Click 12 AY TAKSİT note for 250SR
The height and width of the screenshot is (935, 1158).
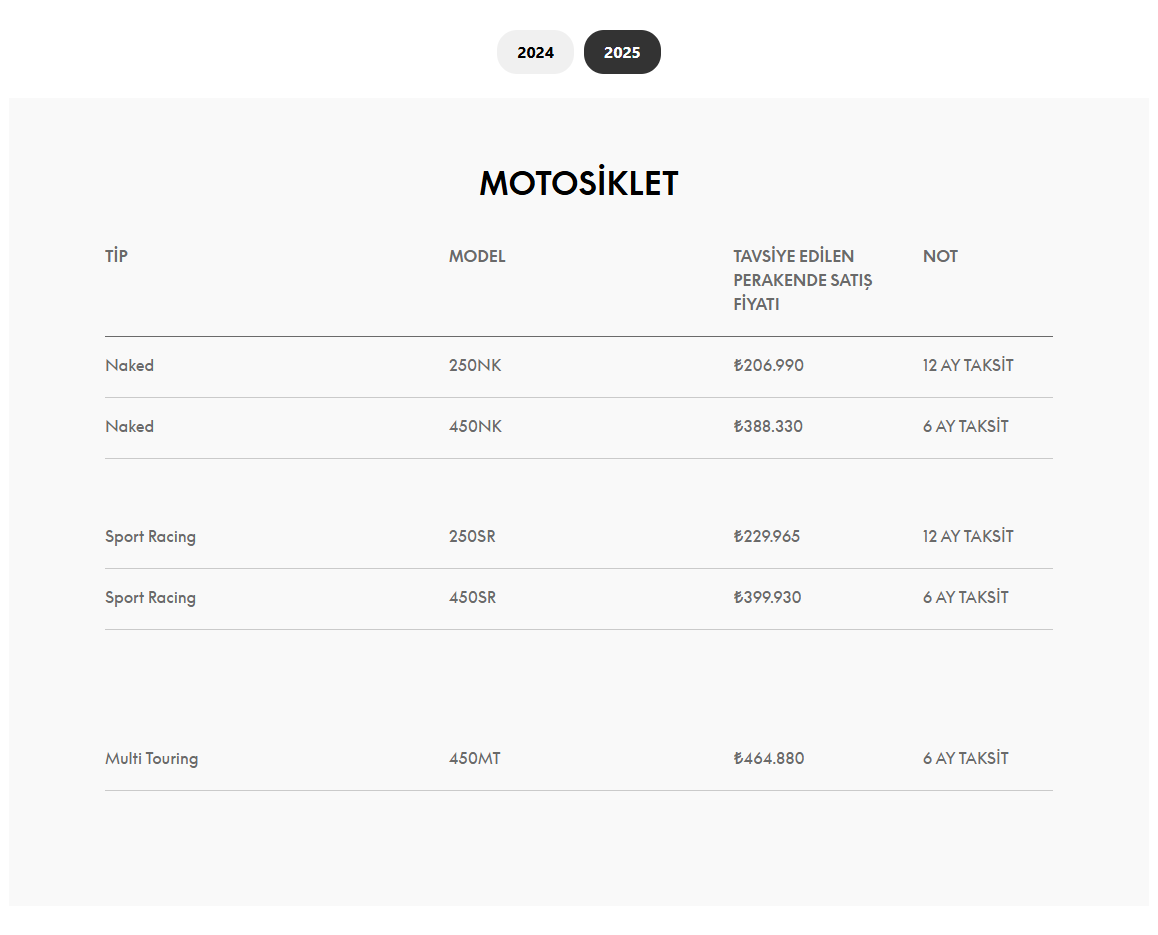(968, 537)
